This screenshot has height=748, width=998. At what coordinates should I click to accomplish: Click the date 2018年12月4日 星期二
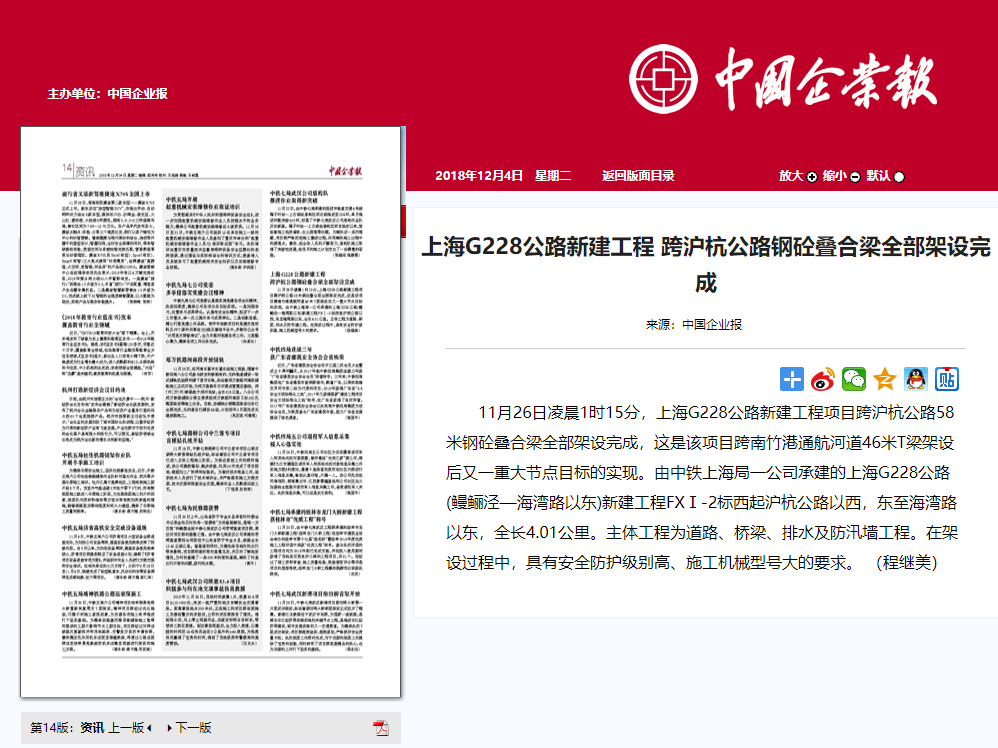503,176
